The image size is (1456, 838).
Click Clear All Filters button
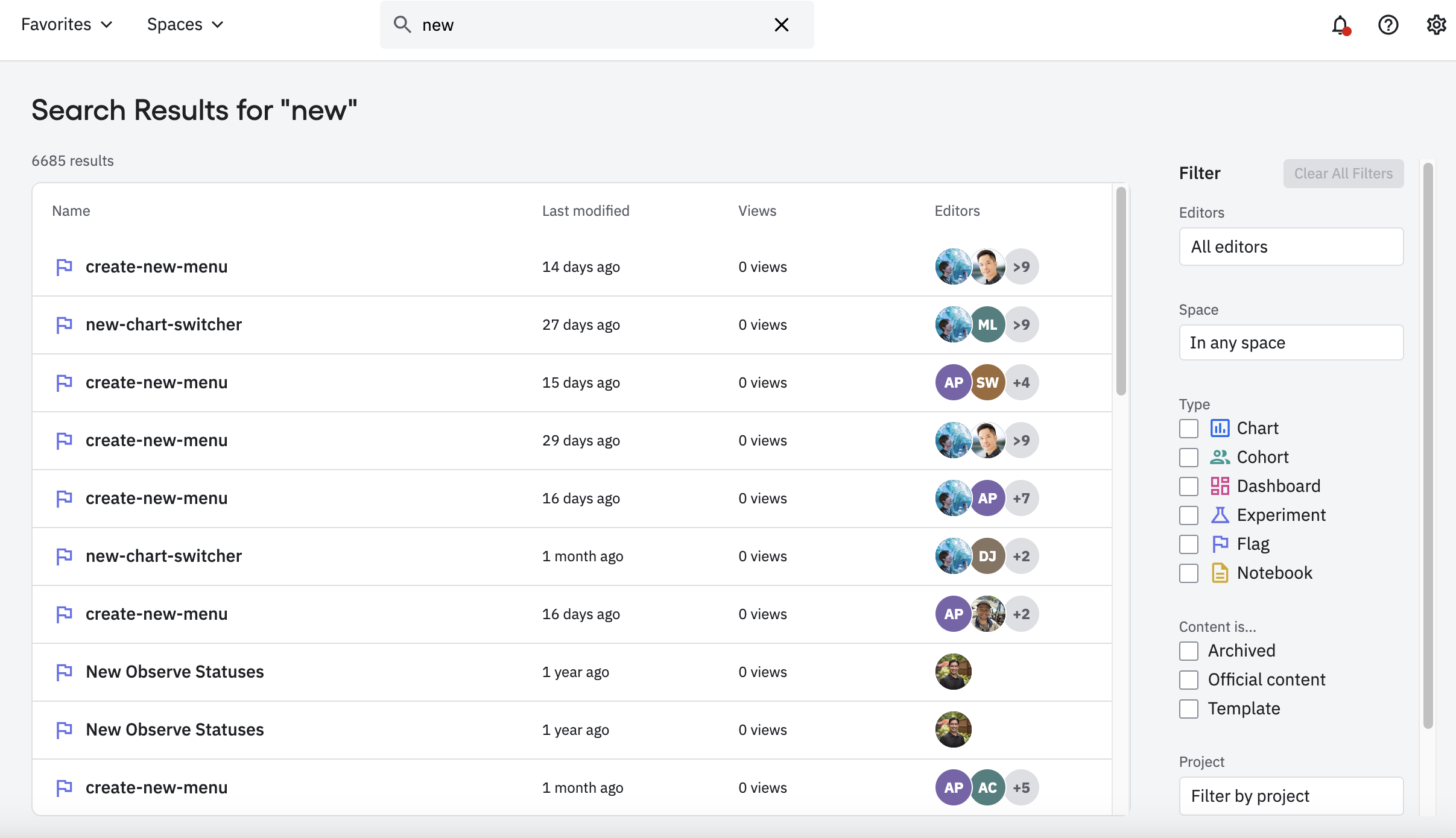pos(1343,173)
